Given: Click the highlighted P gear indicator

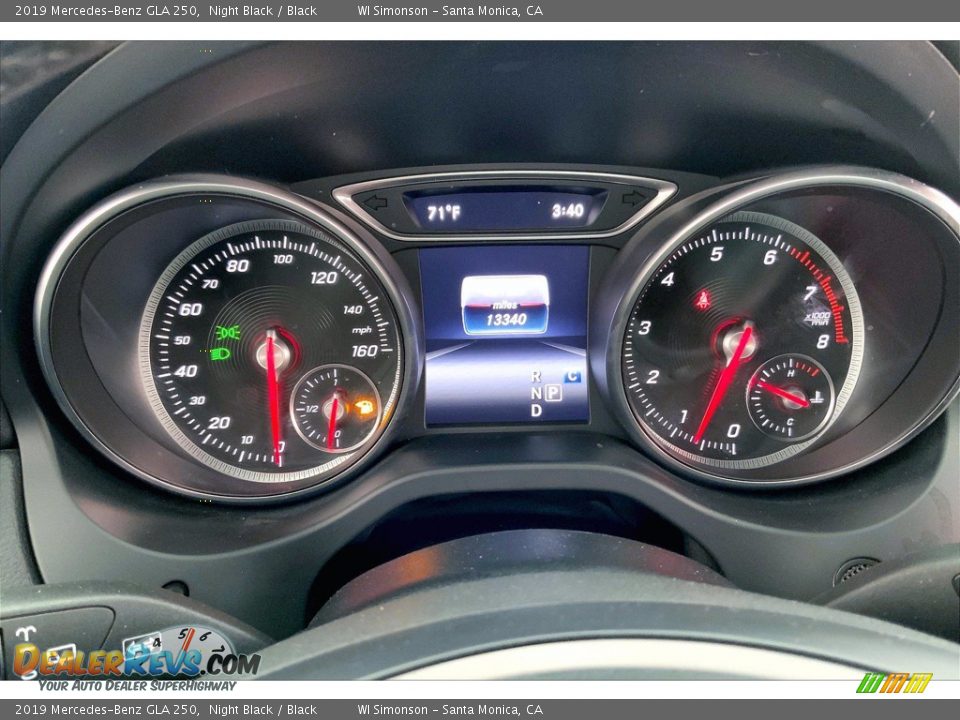Looking at the screenshot, I should [553, 392].
